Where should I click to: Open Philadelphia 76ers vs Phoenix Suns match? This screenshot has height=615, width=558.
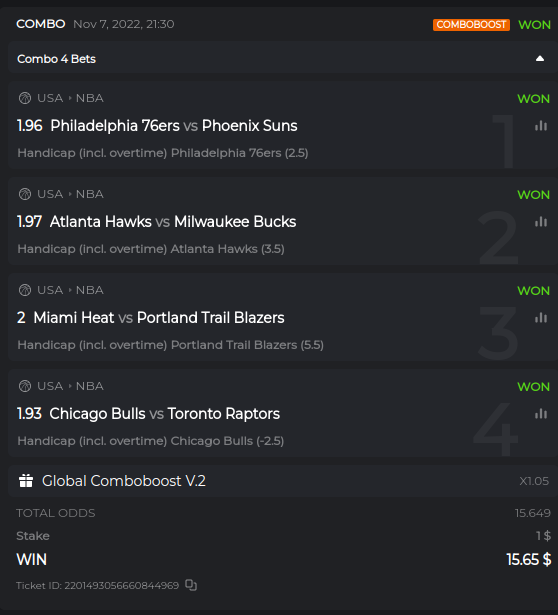174,126
